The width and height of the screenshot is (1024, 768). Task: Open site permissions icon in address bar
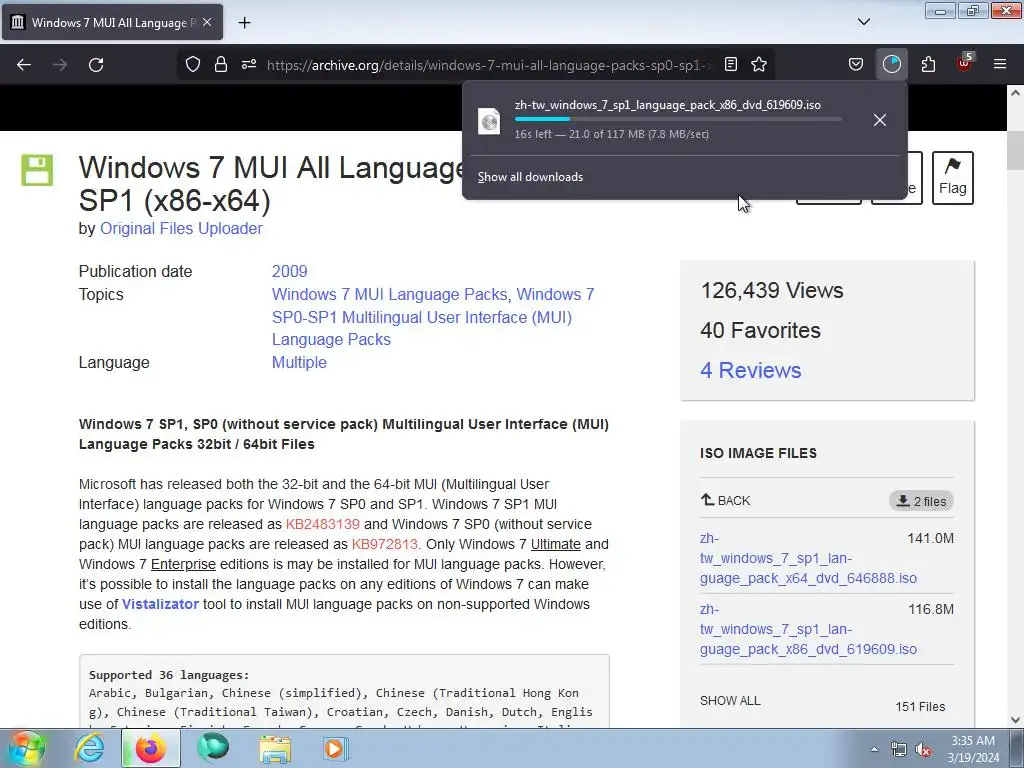(x=249, y=64)
